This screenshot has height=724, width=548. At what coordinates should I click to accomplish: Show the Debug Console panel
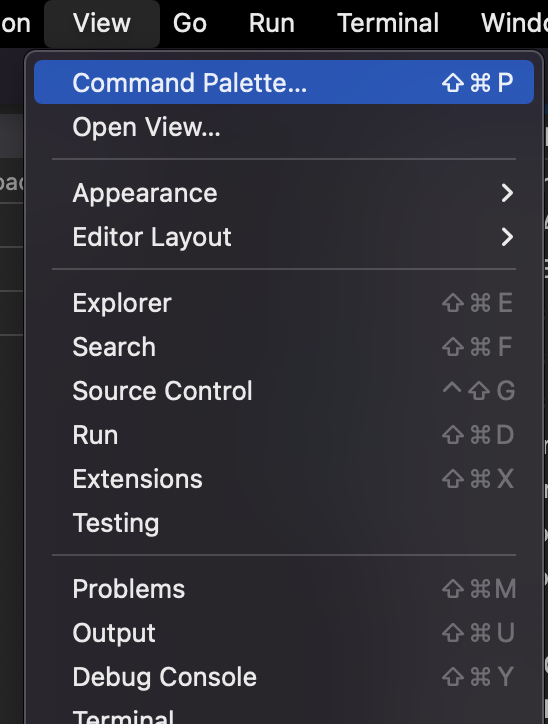tap(283, 677)
